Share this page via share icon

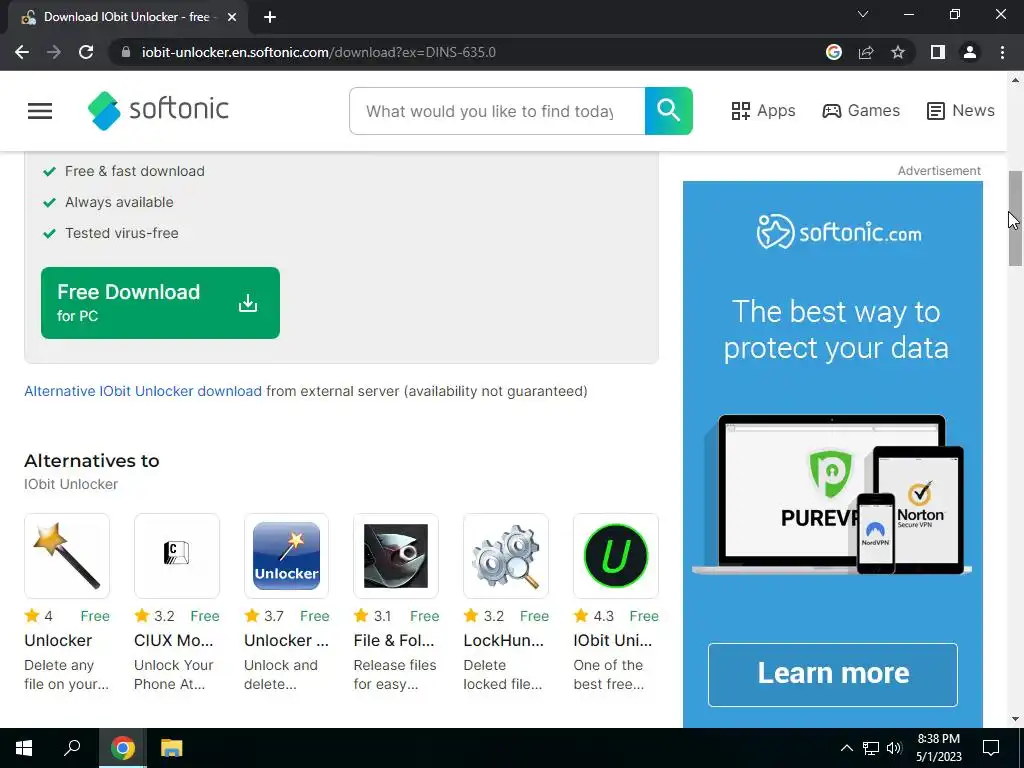(x=866, y=52)
